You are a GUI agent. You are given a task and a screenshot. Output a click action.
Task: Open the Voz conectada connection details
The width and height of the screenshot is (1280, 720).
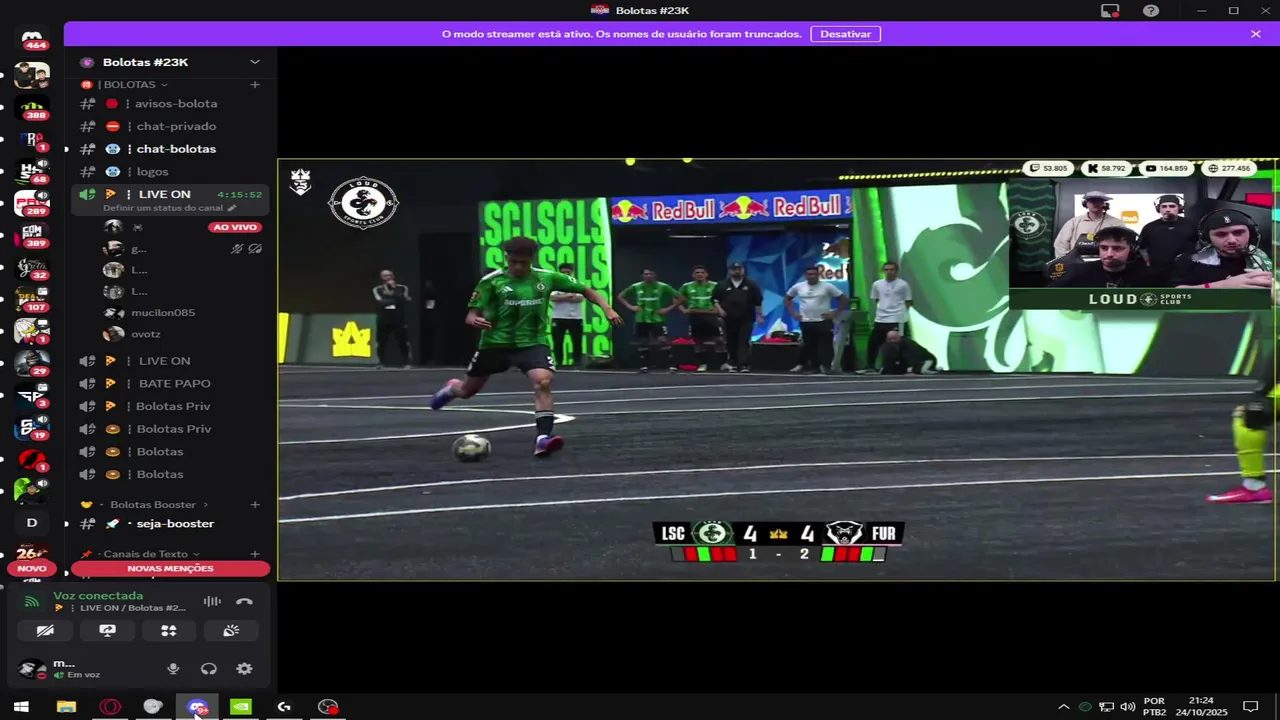pyautogui.click(x=98, y=596)
